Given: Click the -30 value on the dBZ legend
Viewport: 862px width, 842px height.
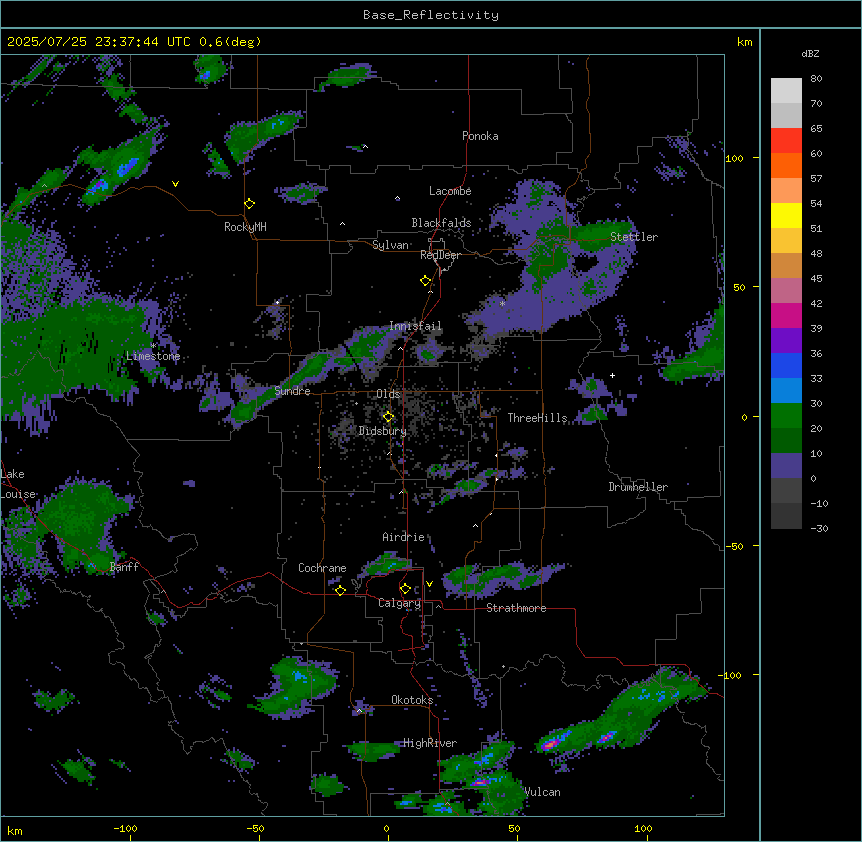Looking at the screenshot, I should pyautogui.click(x=819, y=528).
